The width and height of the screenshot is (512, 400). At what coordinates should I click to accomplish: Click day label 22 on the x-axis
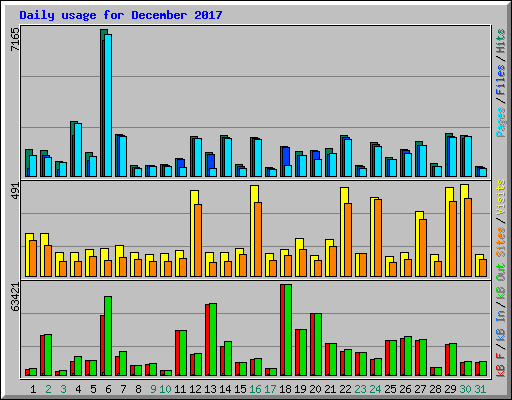tap(345, 389)
